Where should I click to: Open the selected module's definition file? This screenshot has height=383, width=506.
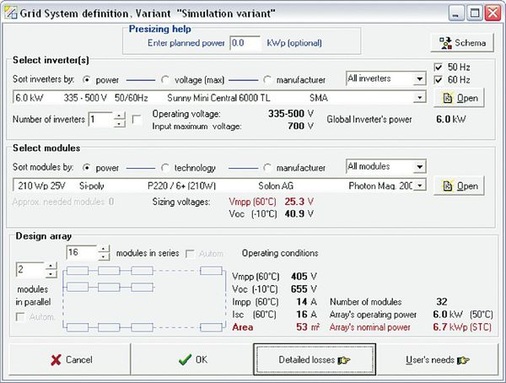(x=459, y=186)
